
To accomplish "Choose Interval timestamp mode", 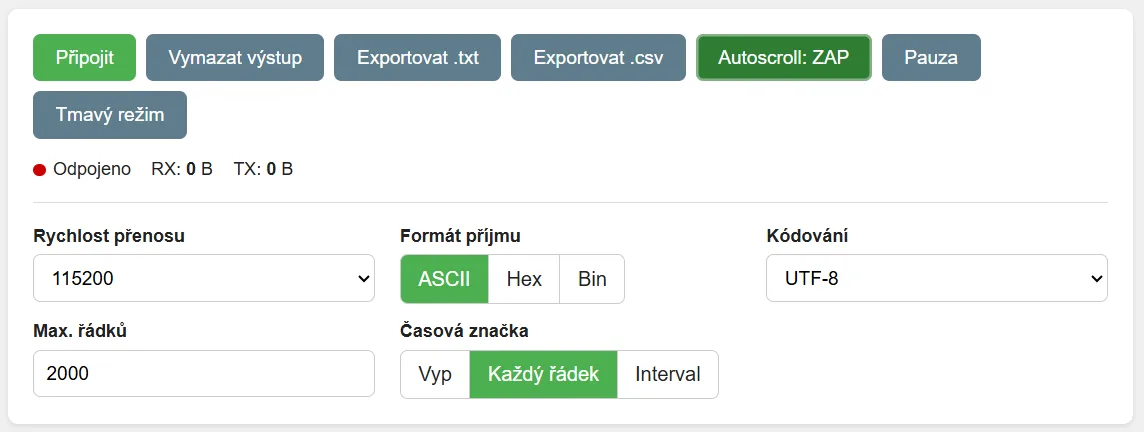I will click(668, 374).
